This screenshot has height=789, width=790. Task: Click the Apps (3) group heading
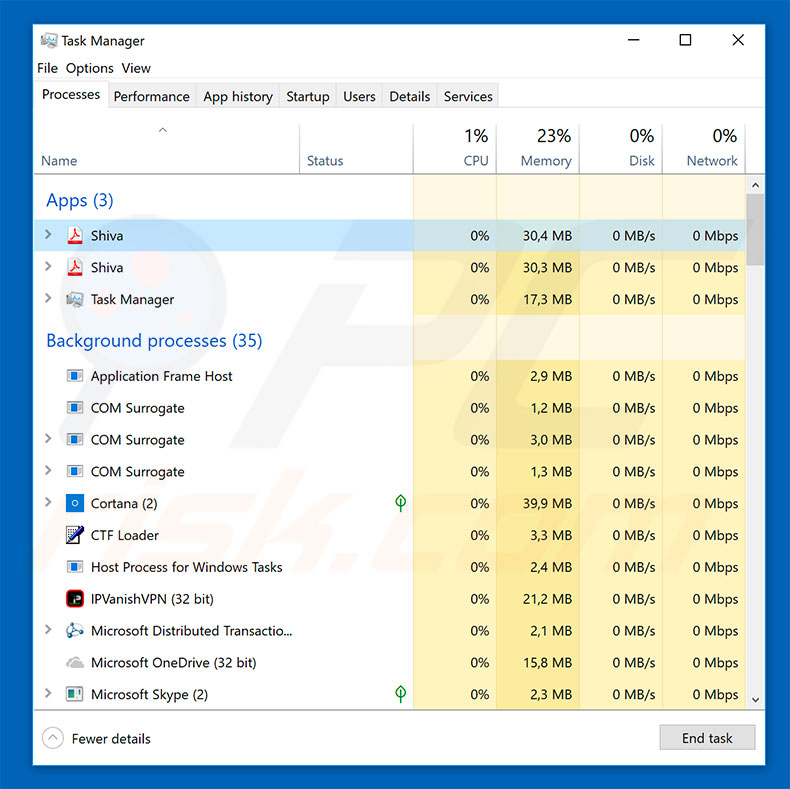(80, 200)
